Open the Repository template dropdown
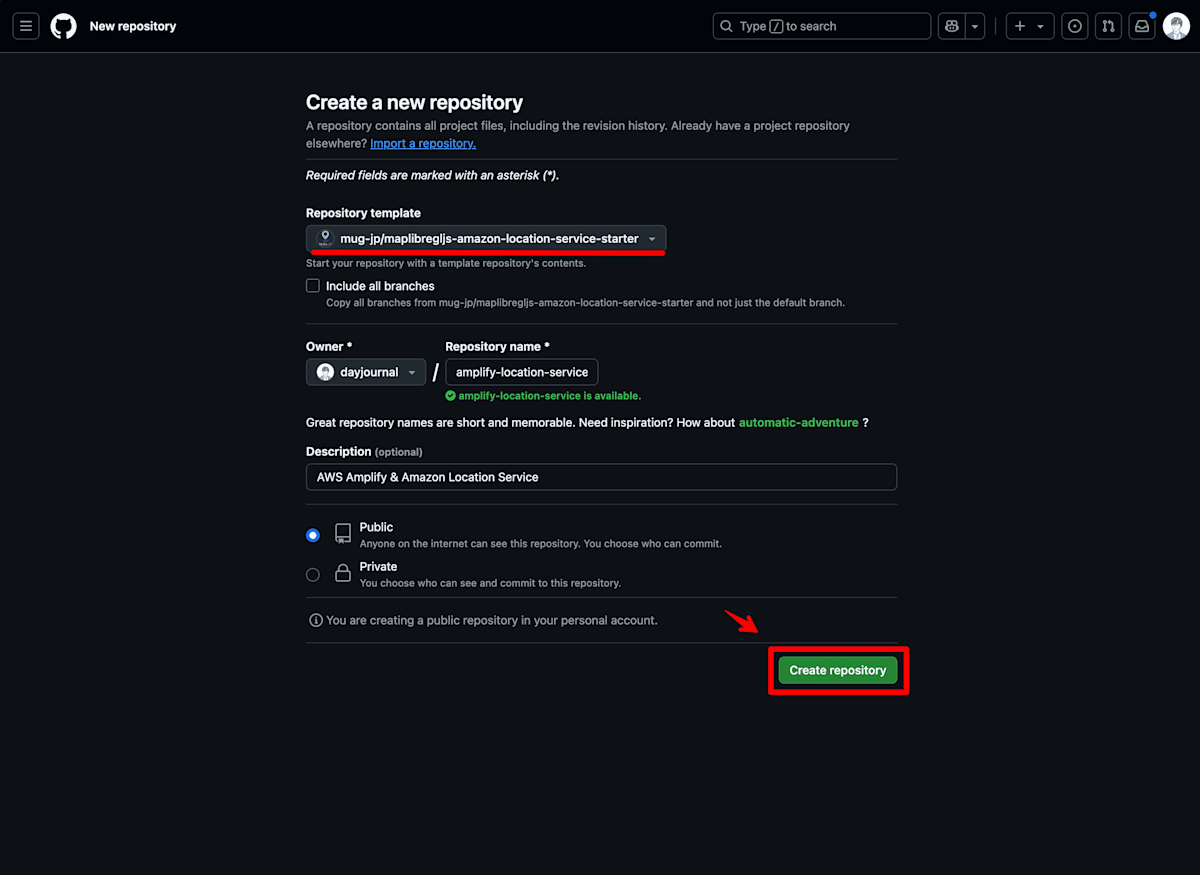Screen dimensions: 1200x875 [486, 239]
